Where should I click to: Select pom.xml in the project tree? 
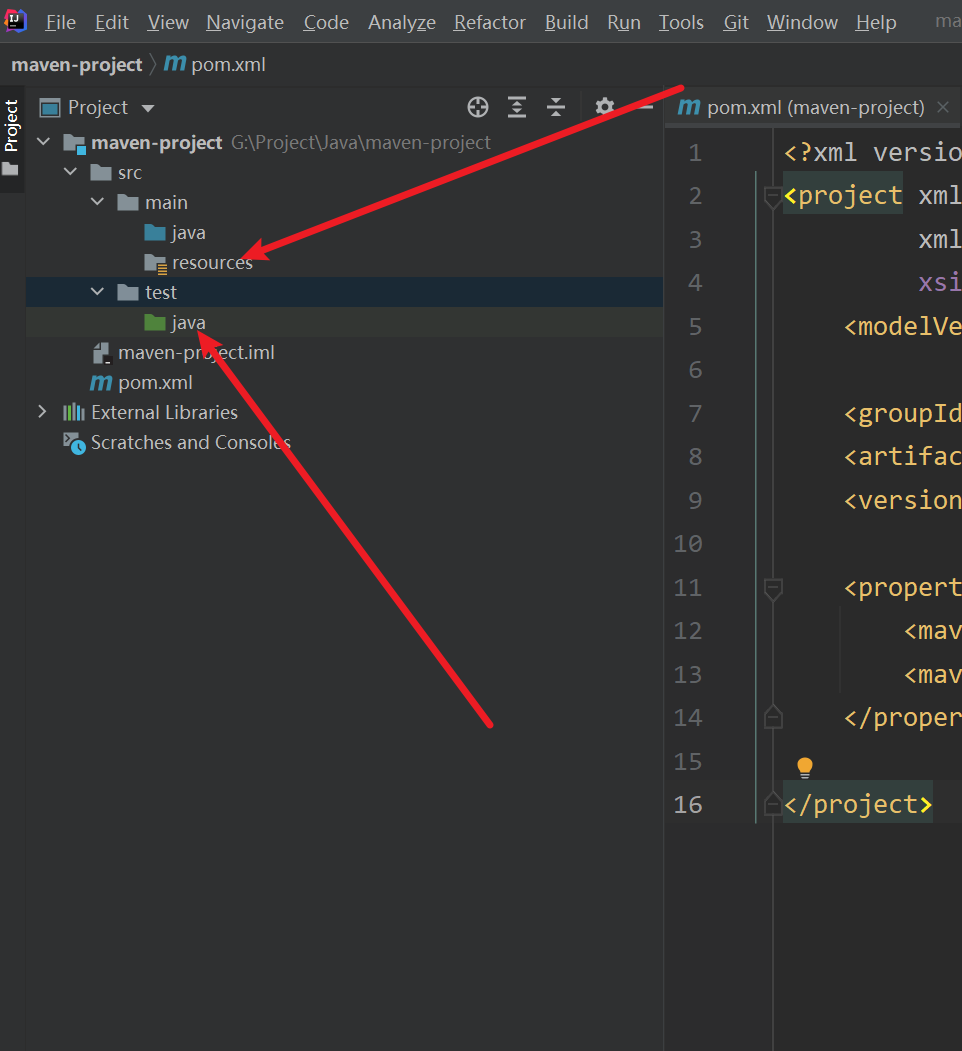click(x=155, y=383)
